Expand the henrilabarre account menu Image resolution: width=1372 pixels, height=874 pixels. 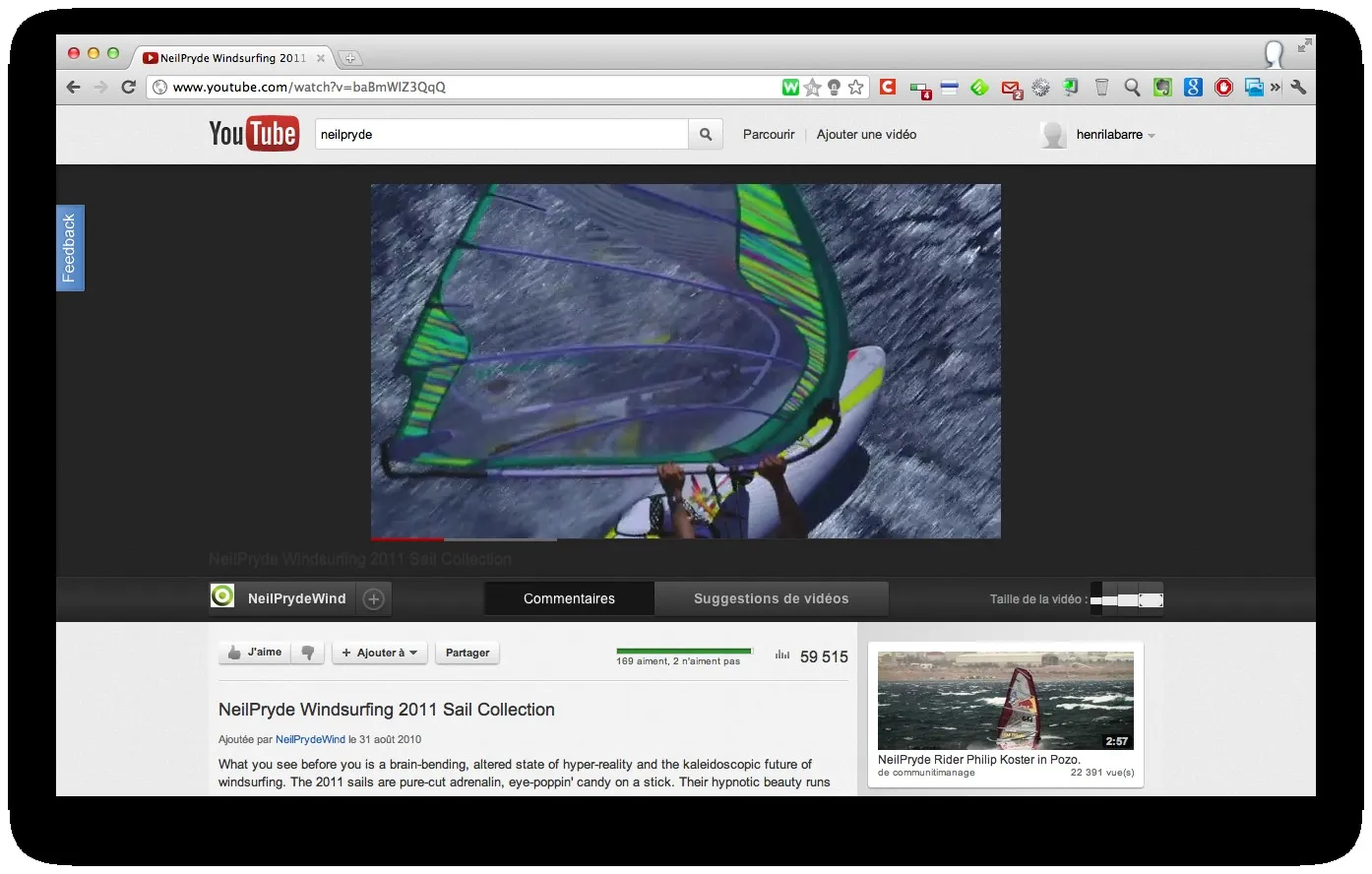1115,135
